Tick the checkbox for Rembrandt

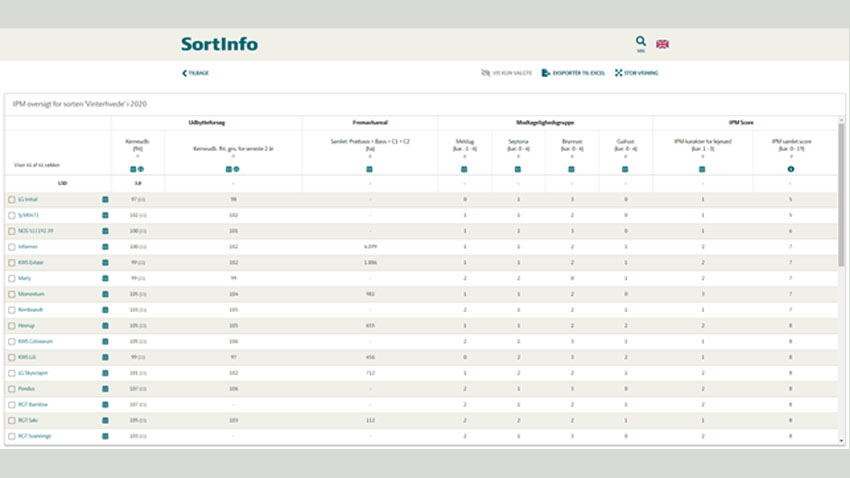pyautogui.click(x=12, y=310)
